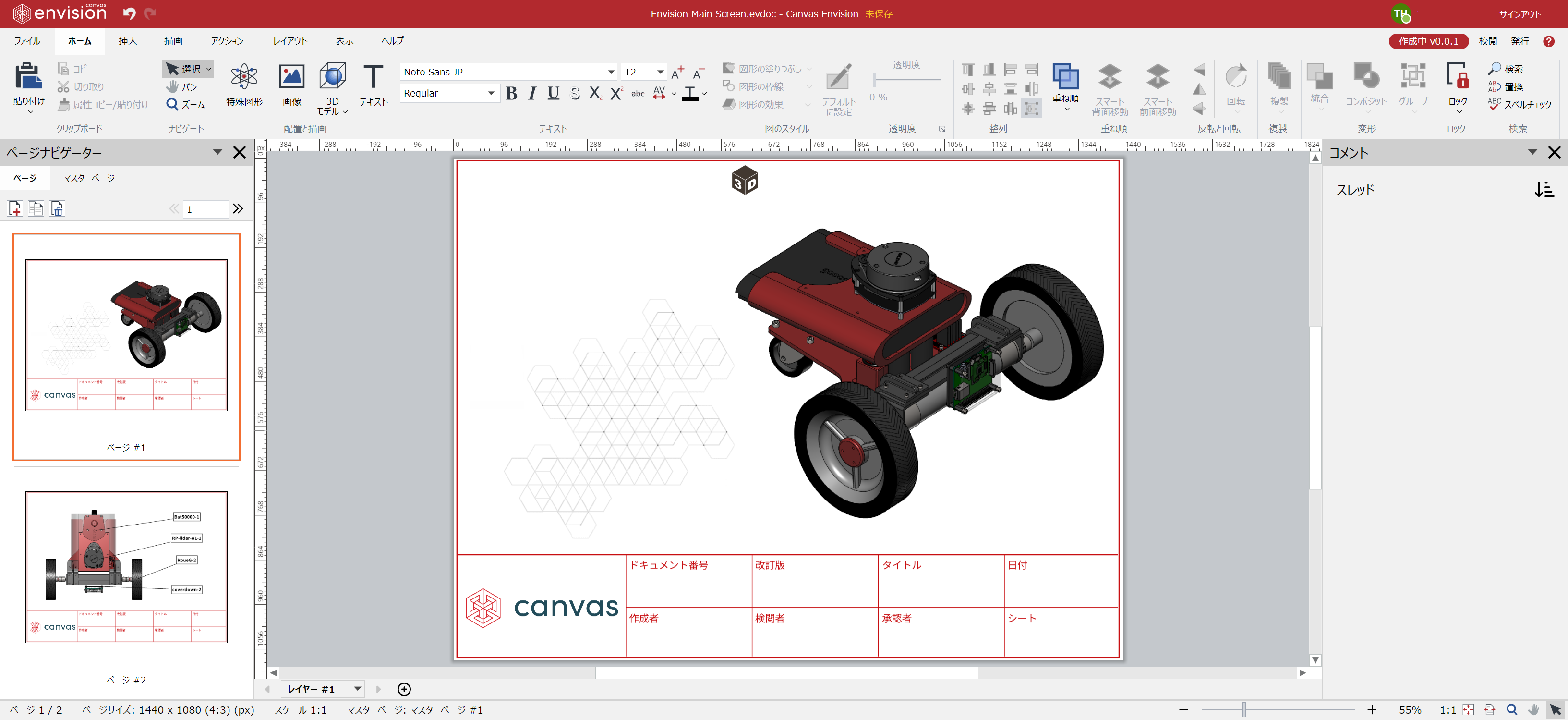1568x720 pixels.
Task: Toggle small caps abc formatting
Action: pyautogui.click(x=637, y=93)
